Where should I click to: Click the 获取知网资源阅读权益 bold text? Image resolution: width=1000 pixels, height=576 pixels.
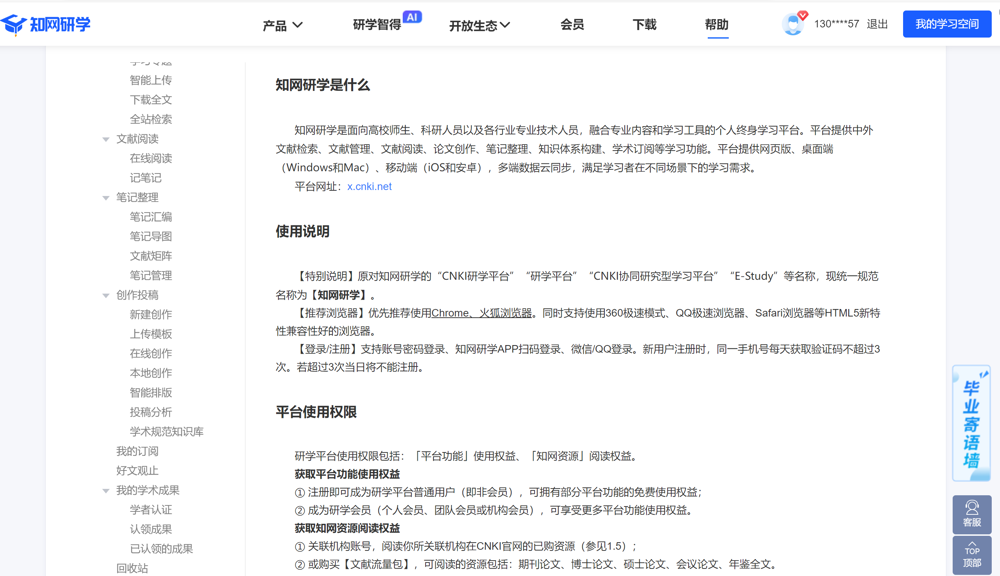click(x=347, y=528)
